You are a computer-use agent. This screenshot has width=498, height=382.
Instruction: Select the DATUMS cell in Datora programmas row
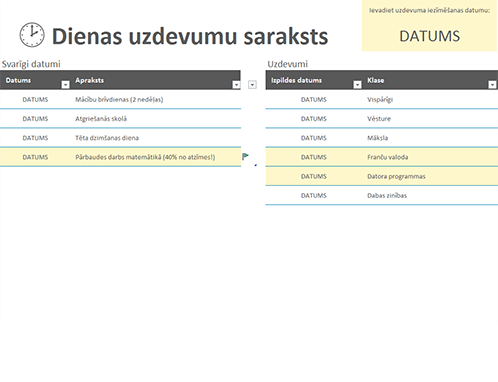pos(314,176)
